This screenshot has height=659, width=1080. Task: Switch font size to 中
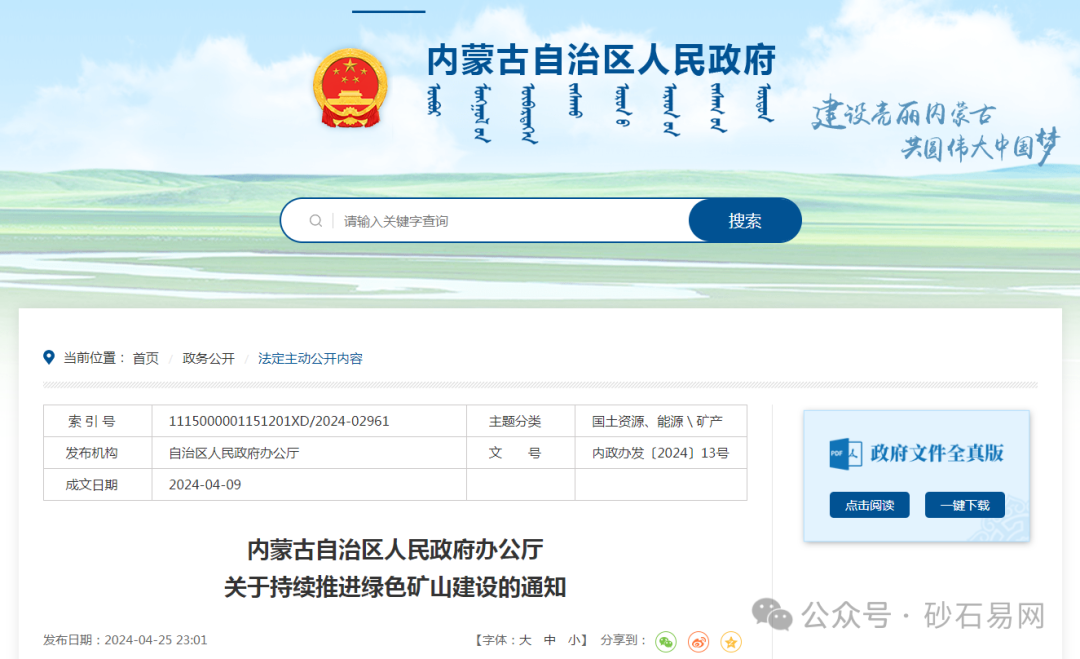click(548, 640)
